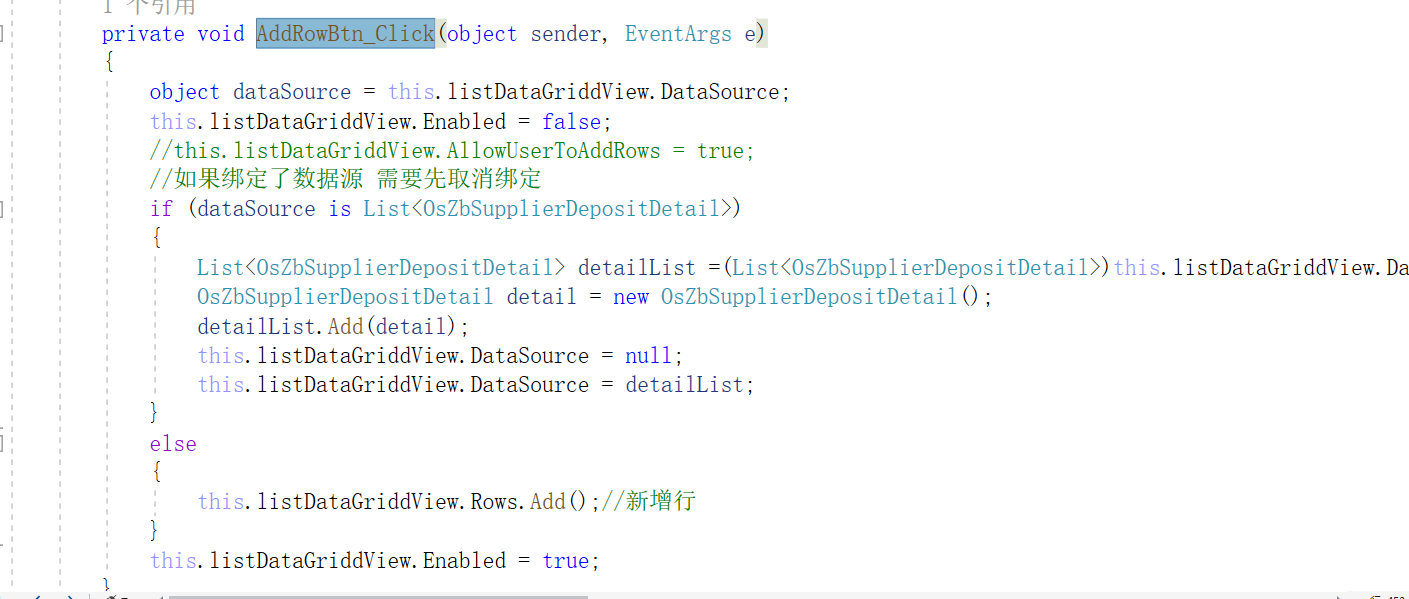1409x599 pixels.
Task: Click the commented-out AllowUserToAddRows line
Action: [452, 151]
